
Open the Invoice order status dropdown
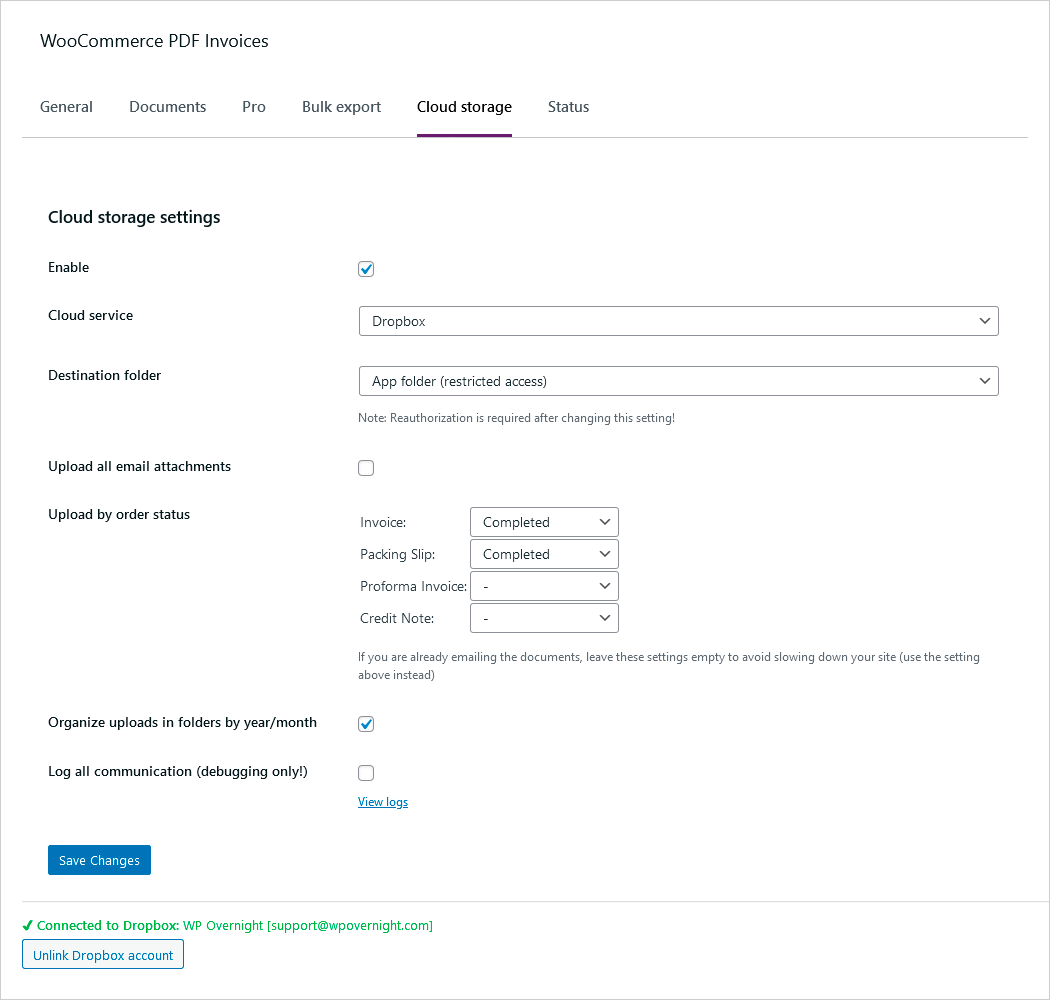pyautogui.click(x=544, y=522)
